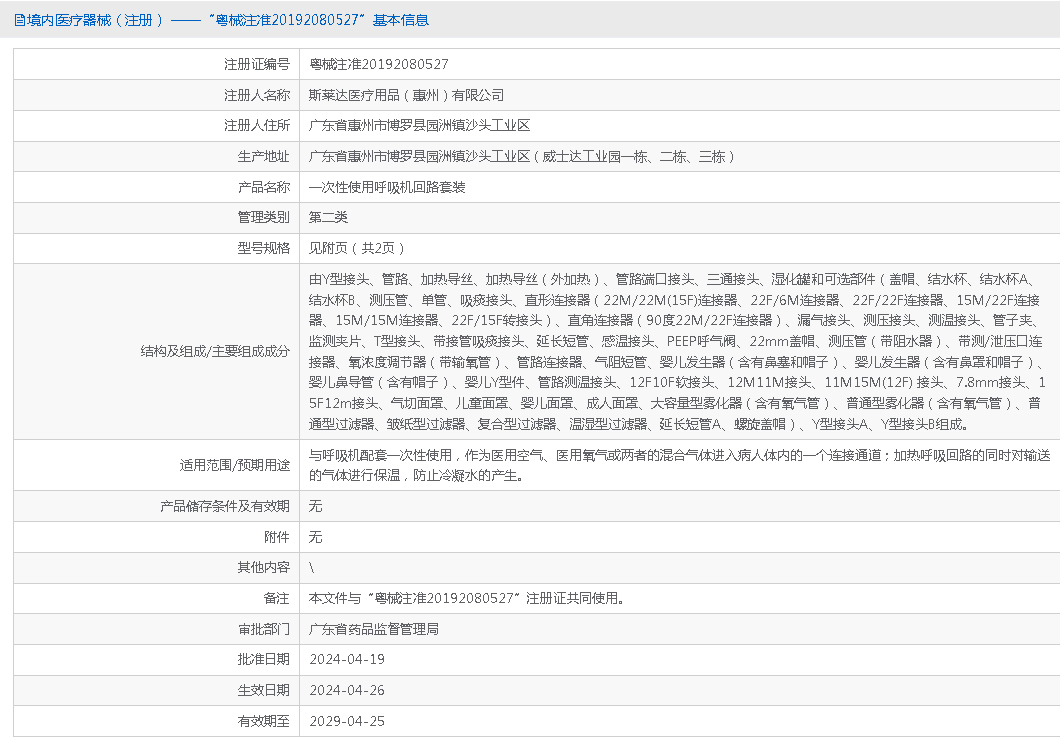Click the structure and composition description text
The width and height of the screenshot is (1060, 737).
tap(675, 351)
